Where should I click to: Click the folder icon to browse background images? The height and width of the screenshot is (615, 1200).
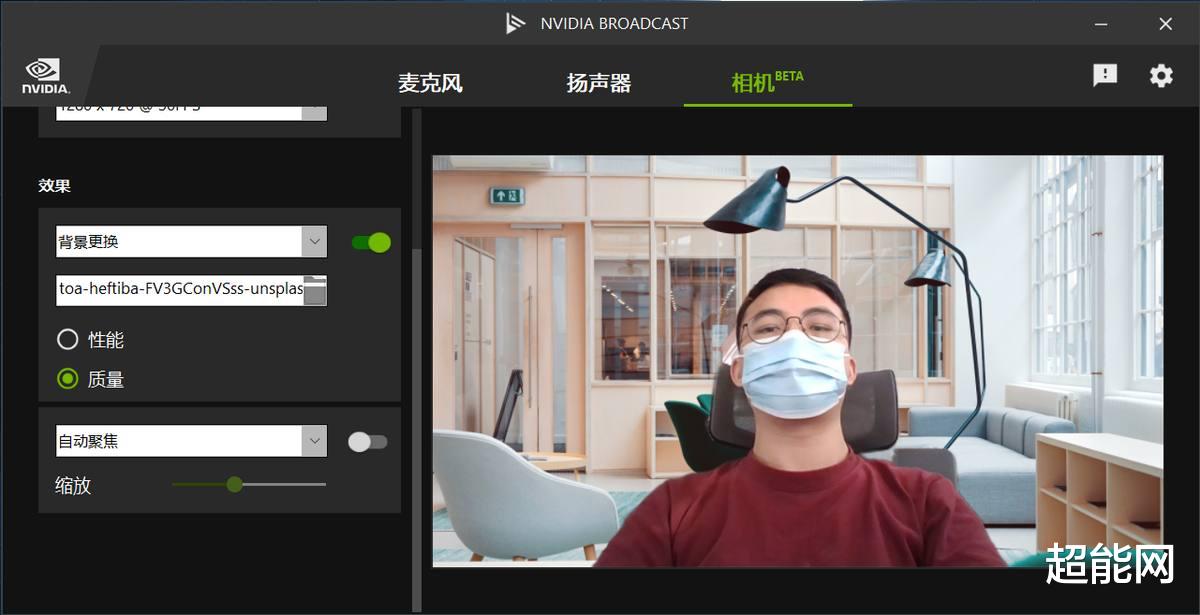point(318,290)
